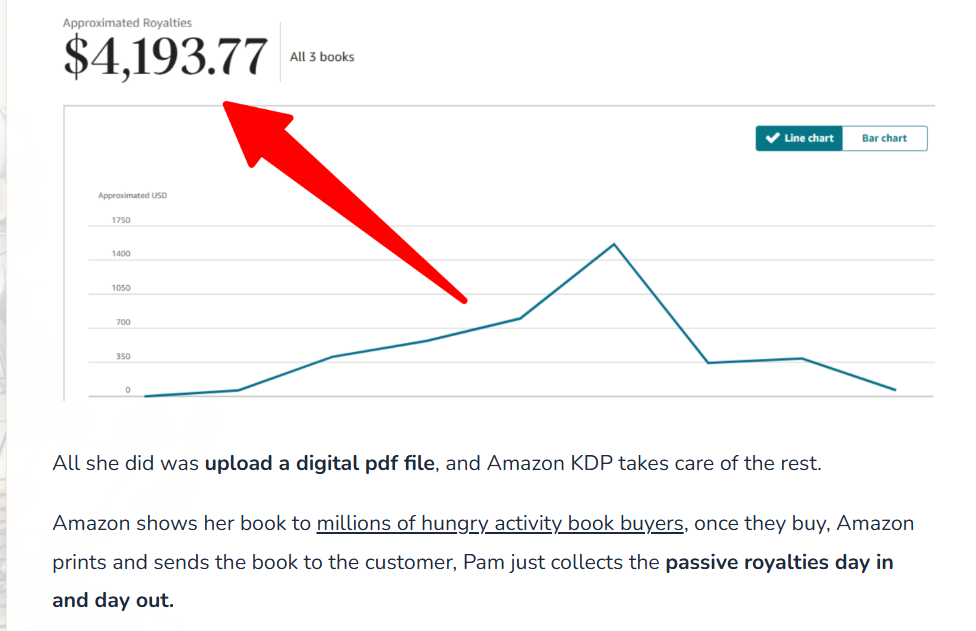976x631 pixels.
Task: Click the 700 y-axis value
Action: [x=123, y=322]
